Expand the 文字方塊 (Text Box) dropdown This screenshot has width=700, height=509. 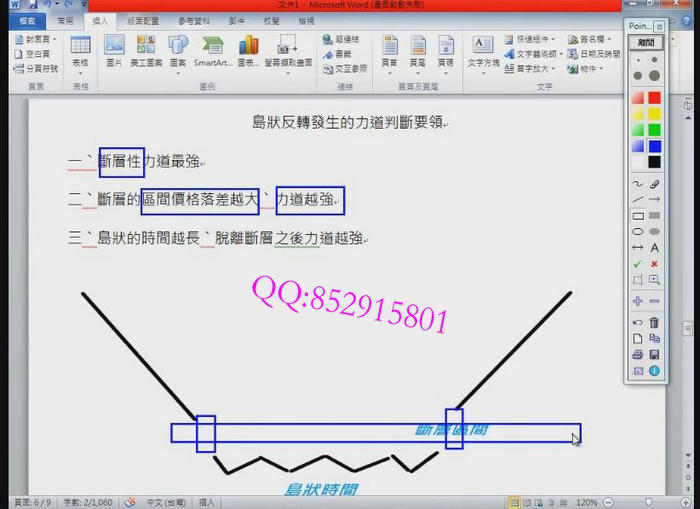[x=483, y=51]
